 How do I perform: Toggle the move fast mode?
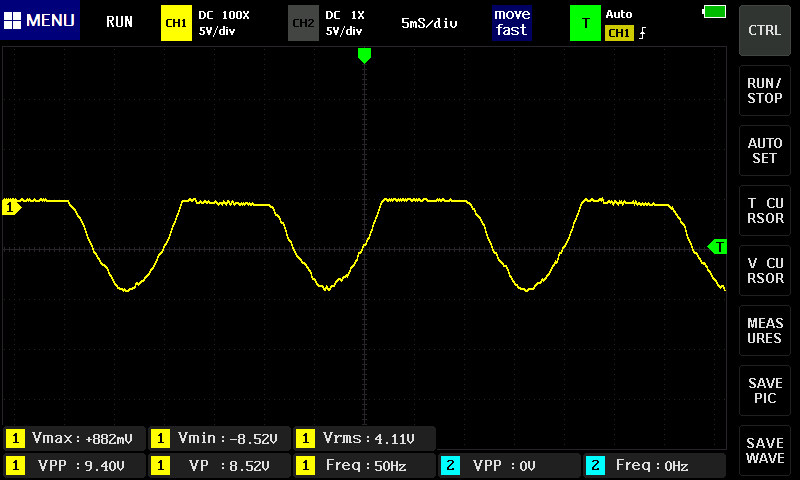coord(511,22)
